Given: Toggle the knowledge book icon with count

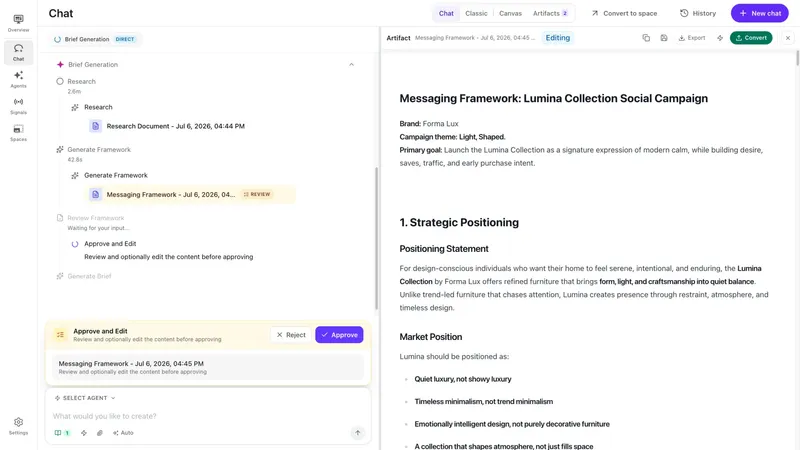Looking at the screenshot, I should (62, 433).
